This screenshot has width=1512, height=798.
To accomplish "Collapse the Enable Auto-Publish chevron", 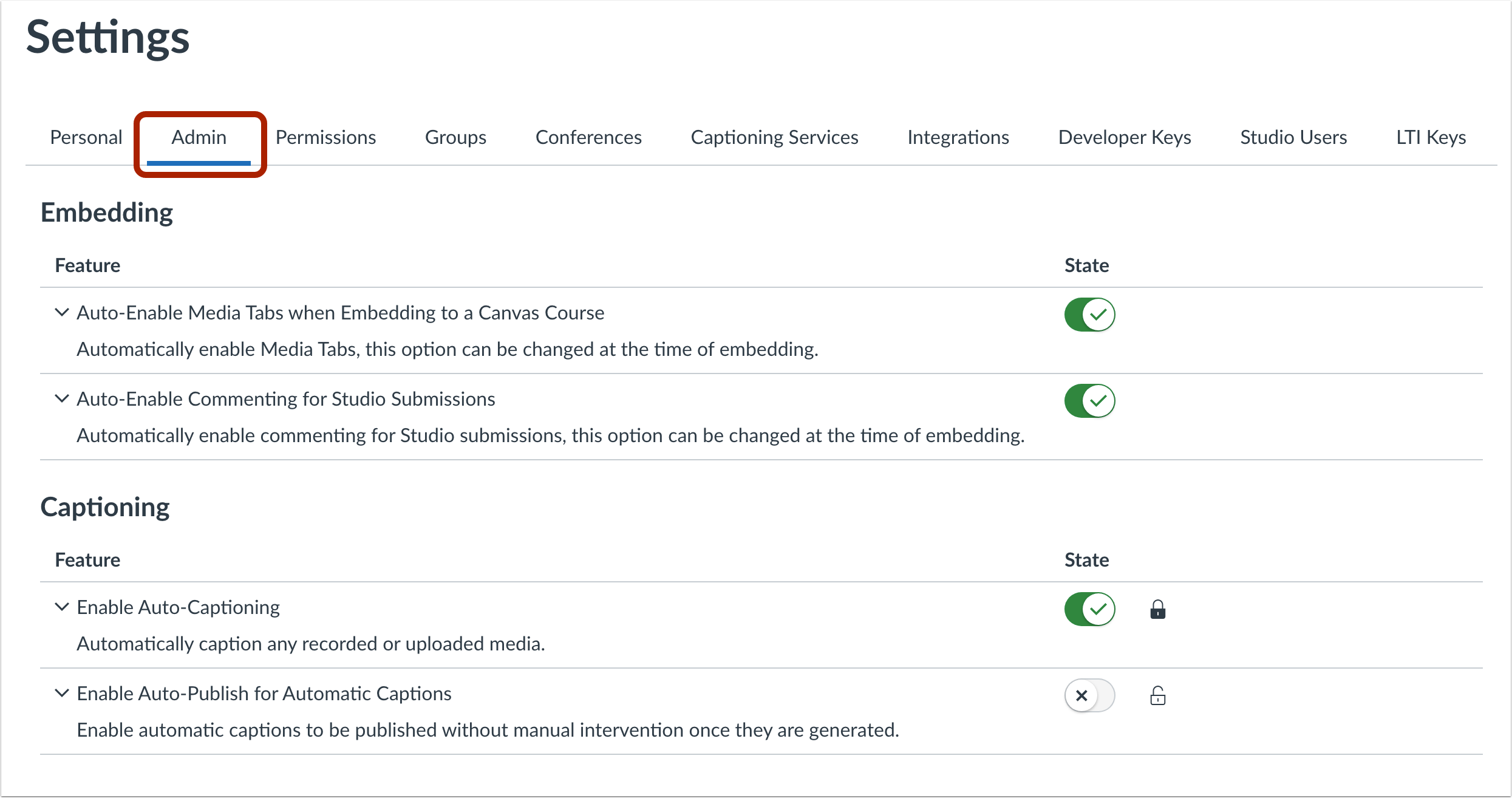I will [x=61, y=694].
